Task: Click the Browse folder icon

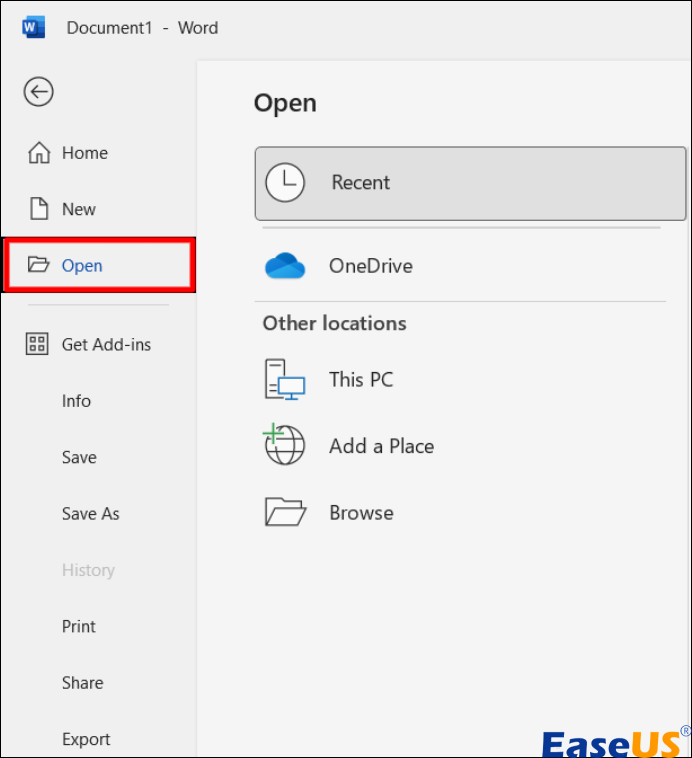Action: coord(285,512)
